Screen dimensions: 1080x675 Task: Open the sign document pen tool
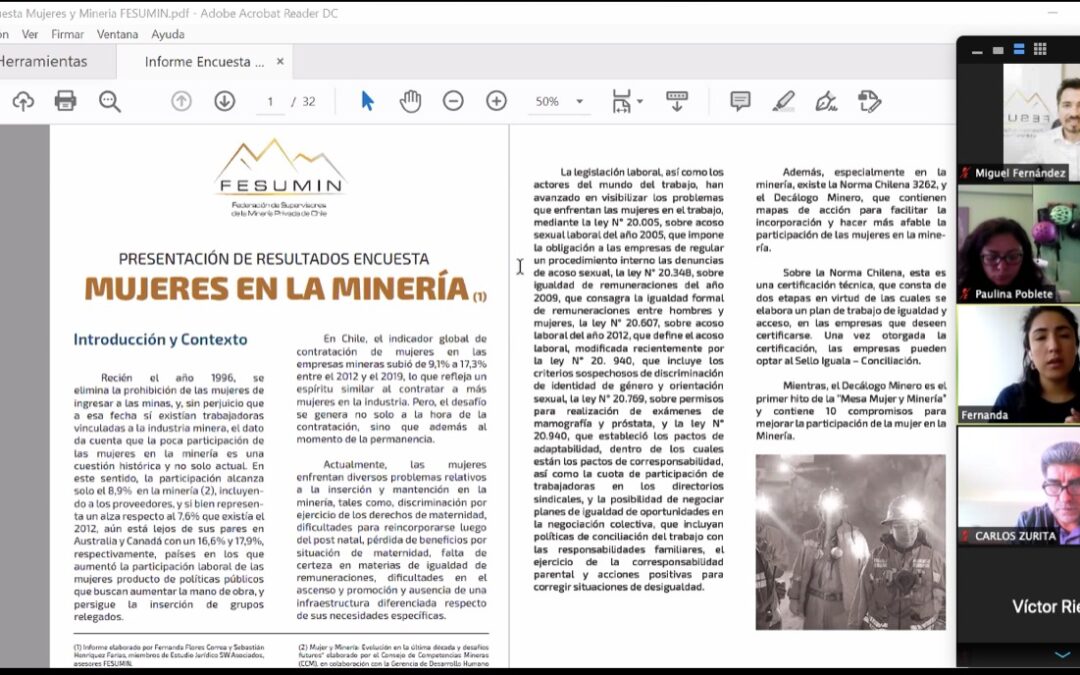coord(826,101)
